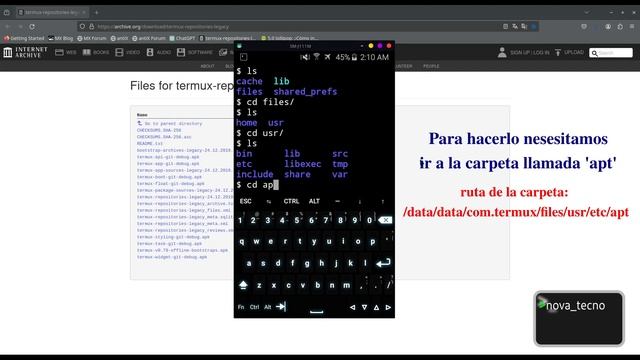Click the browser back arrow

click(7, 27)
